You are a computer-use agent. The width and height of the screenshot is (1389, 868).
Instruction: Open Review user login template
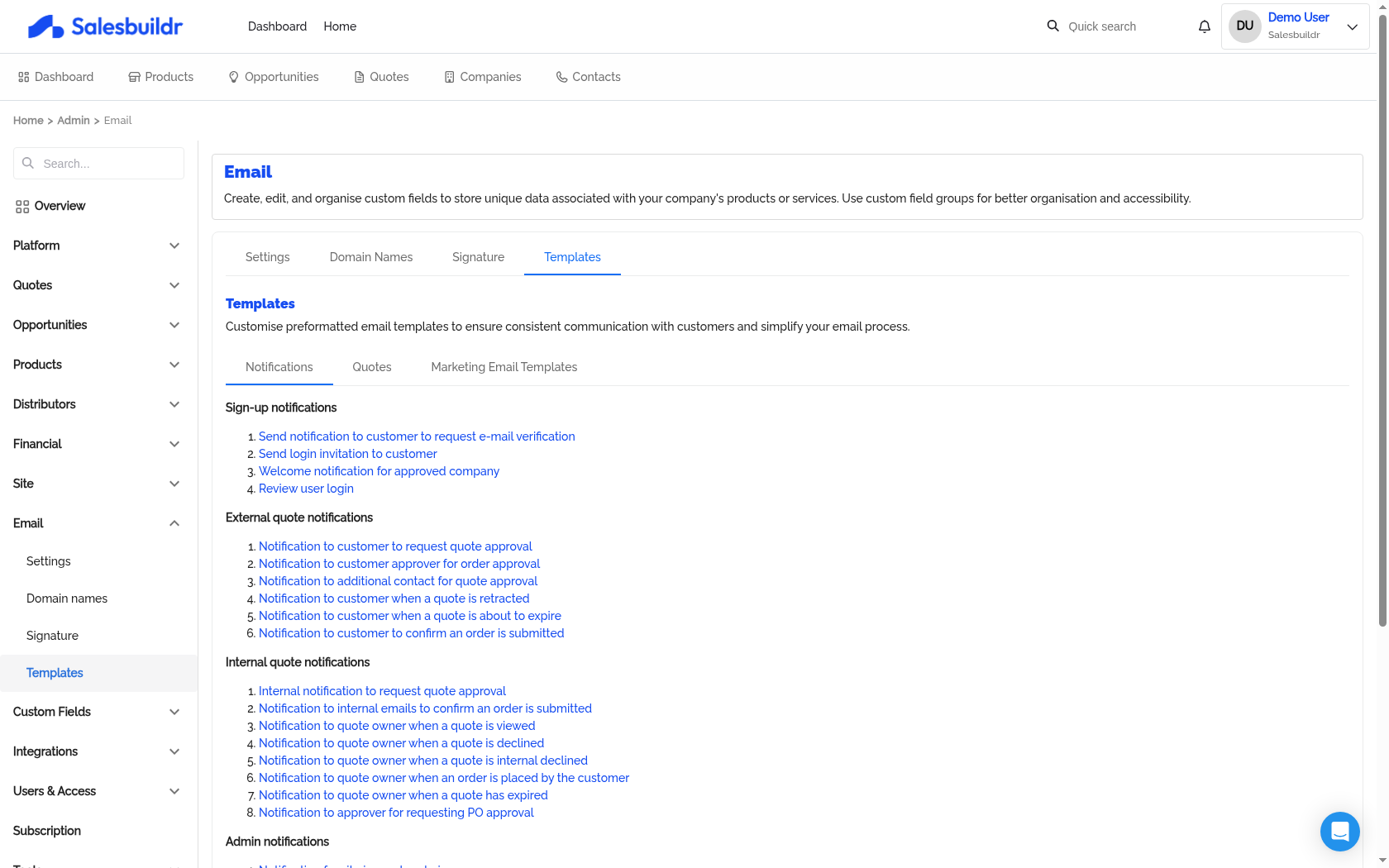[x=306, y=489]
